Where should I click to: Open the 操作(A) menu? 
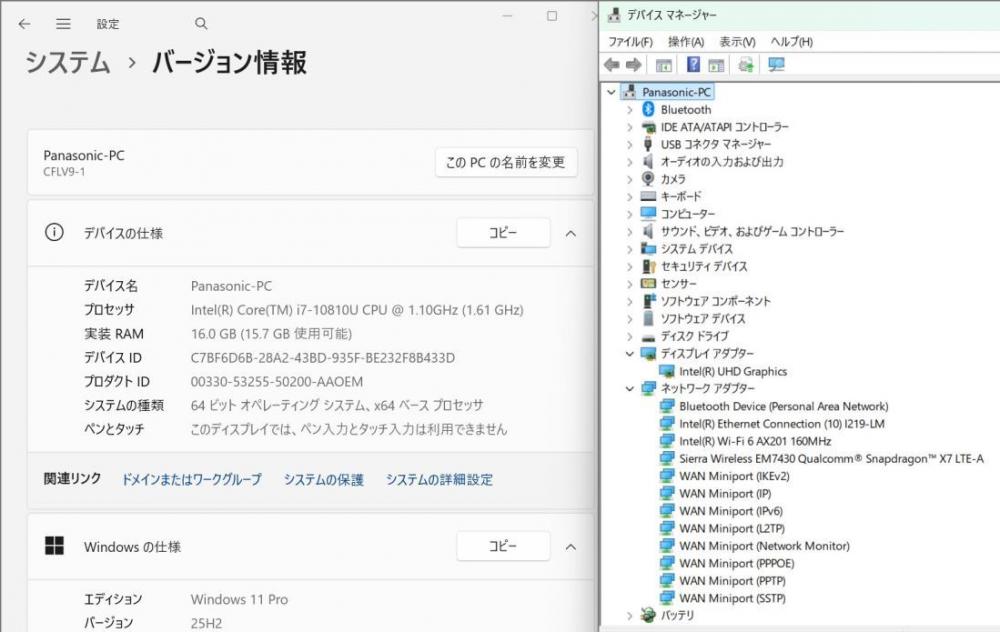pyautogui.click(x=686, y=41)
